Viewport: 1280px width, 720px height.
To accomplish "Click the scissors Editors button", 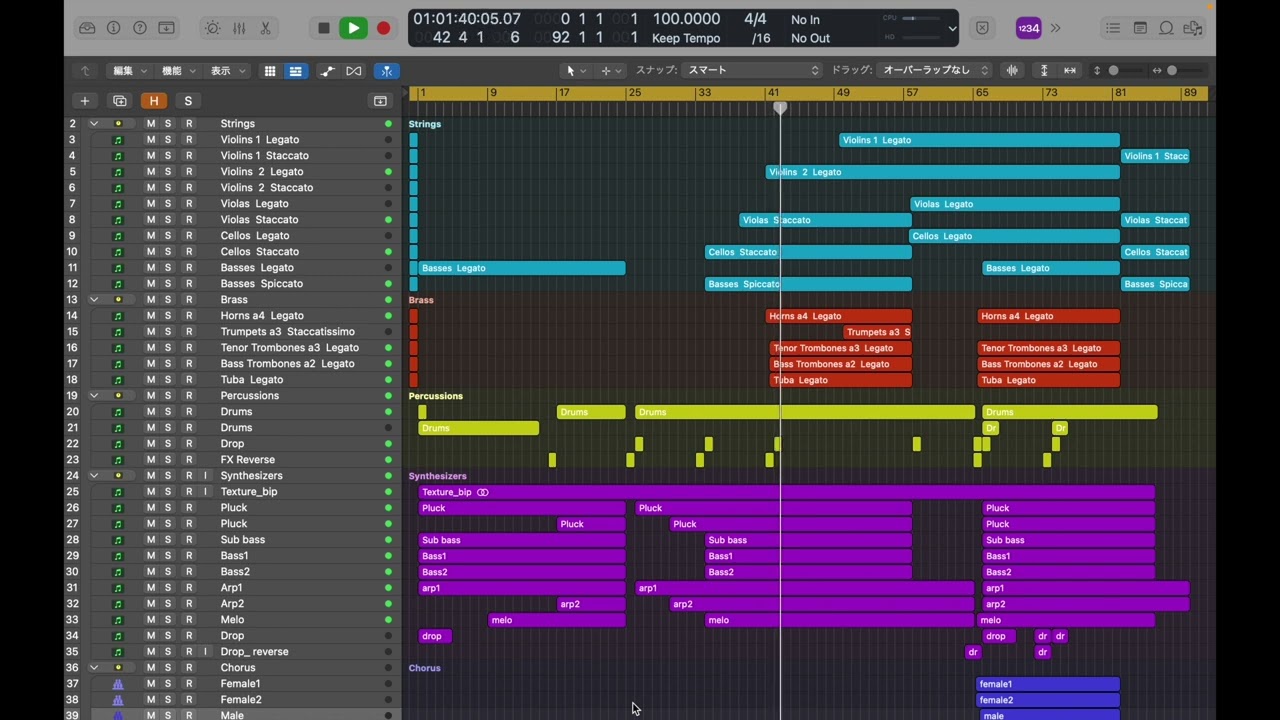I will tap(265, 28).
